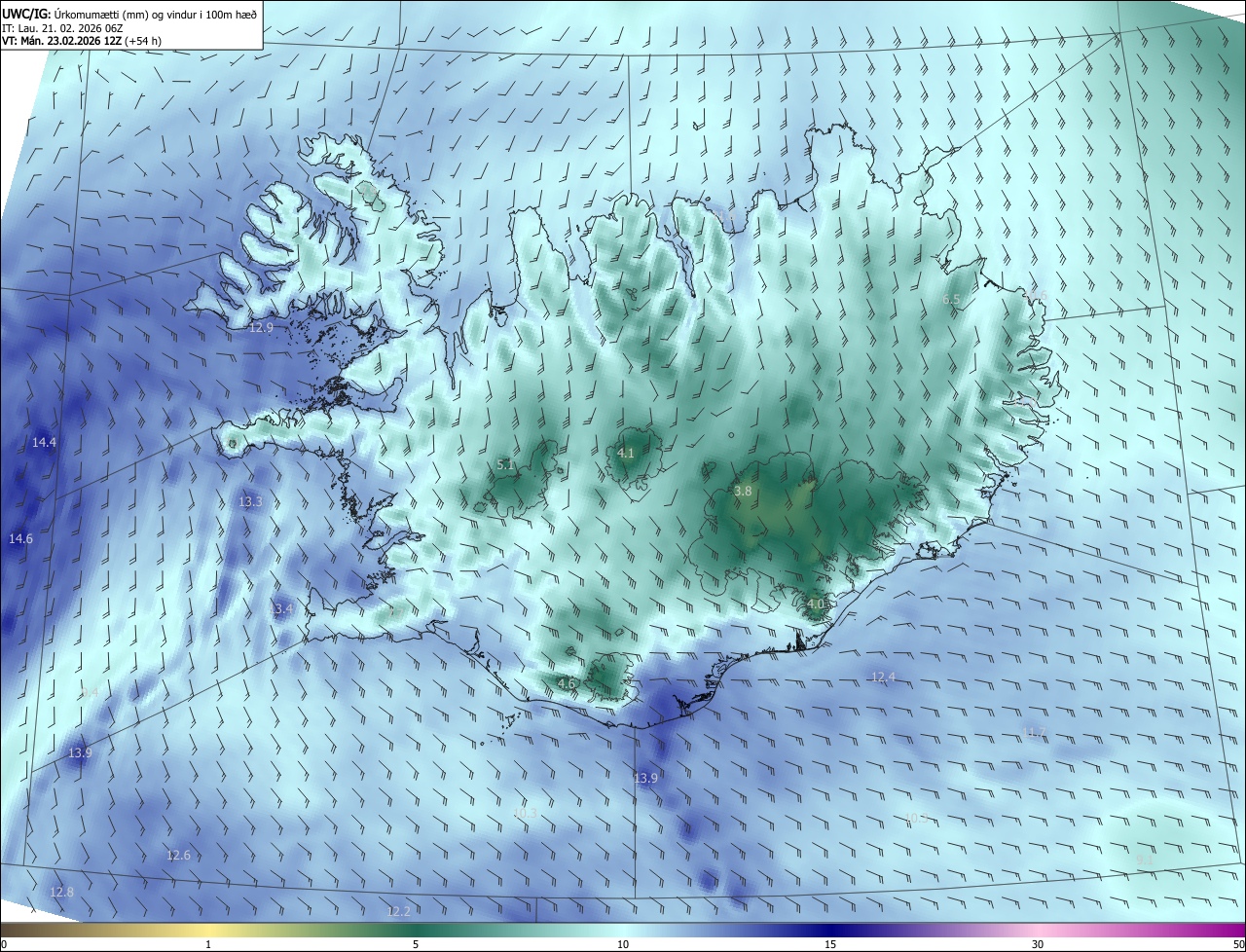Select the IT: Lau. 21. 02. 2026 06Z line
1246x952 pixels.
click(63, 27)
